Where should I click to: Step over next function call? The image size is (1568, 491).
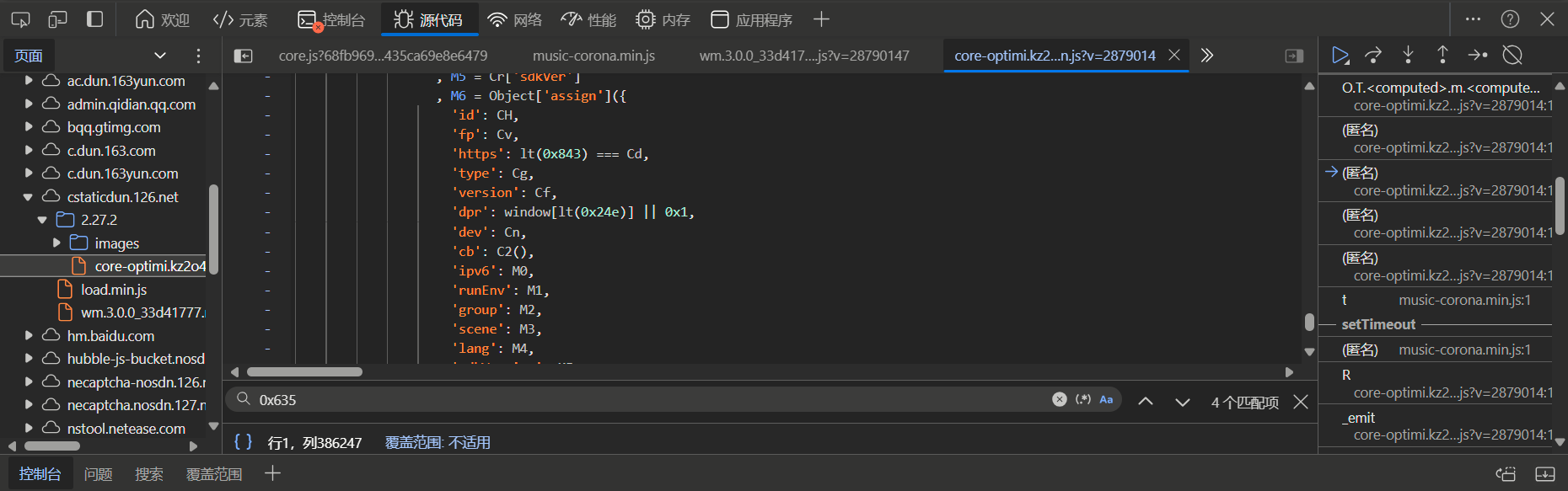point(1373,56)
